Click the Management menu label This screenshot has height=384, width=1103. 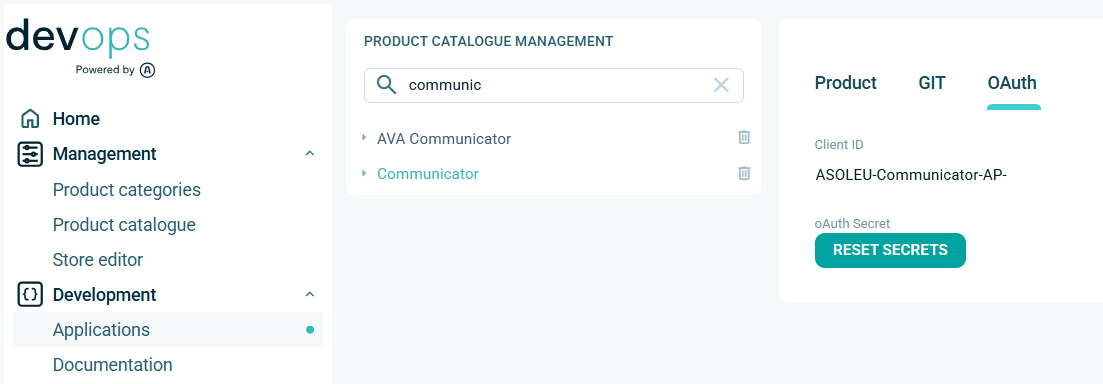[x=105, y=154]
